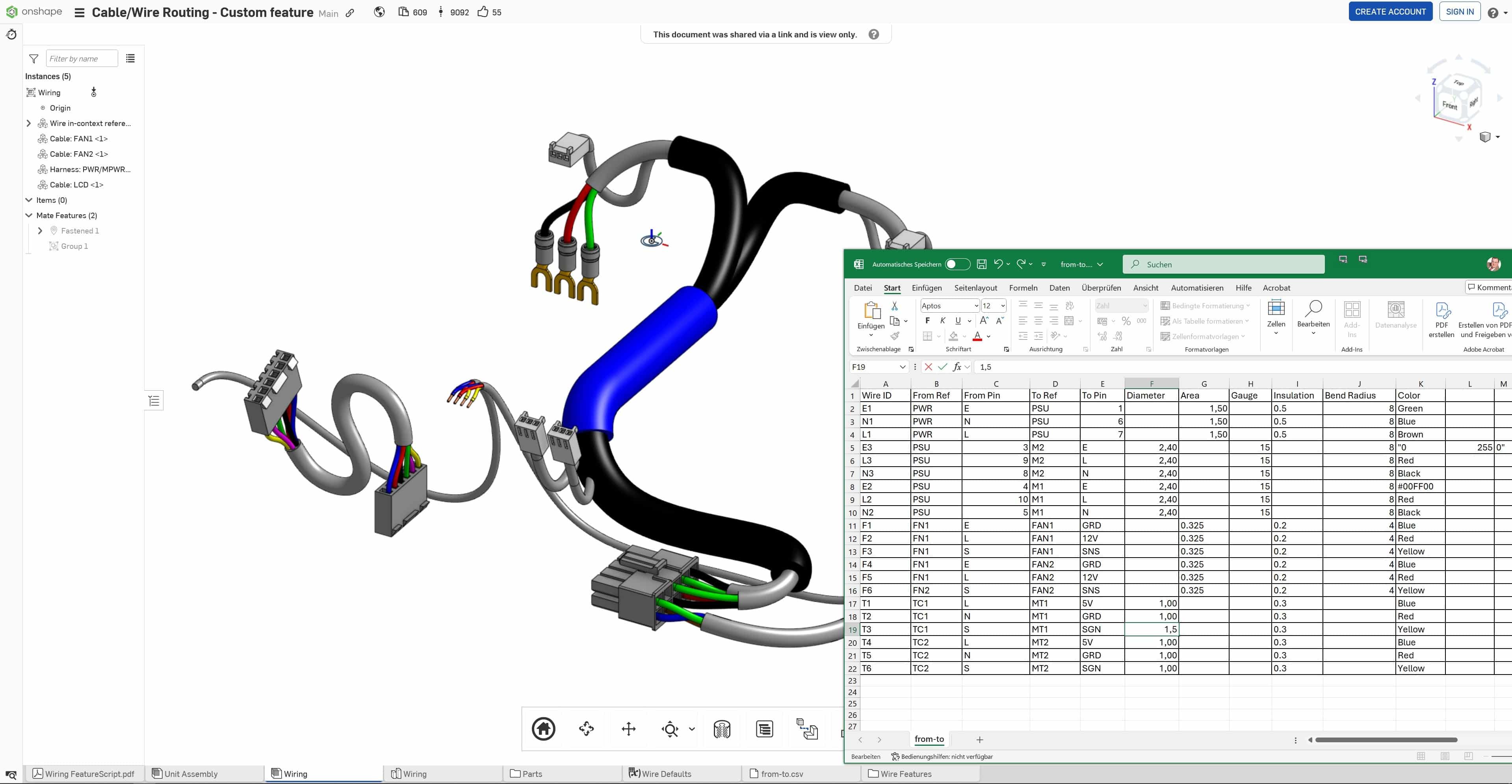Open the section view tool in Onshape
The width and height of the screenshot is (1512, 784).
click(721, 729)
